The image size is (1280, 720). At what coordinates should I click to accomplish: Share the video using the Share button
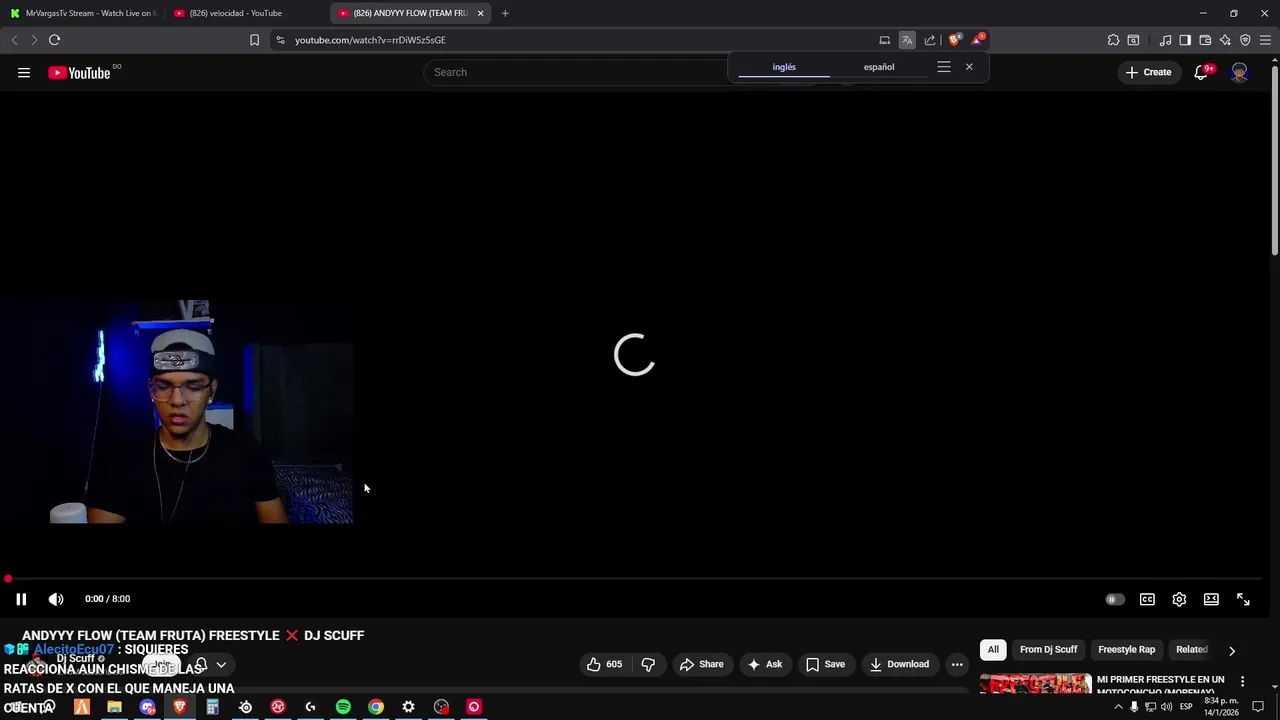702,664
